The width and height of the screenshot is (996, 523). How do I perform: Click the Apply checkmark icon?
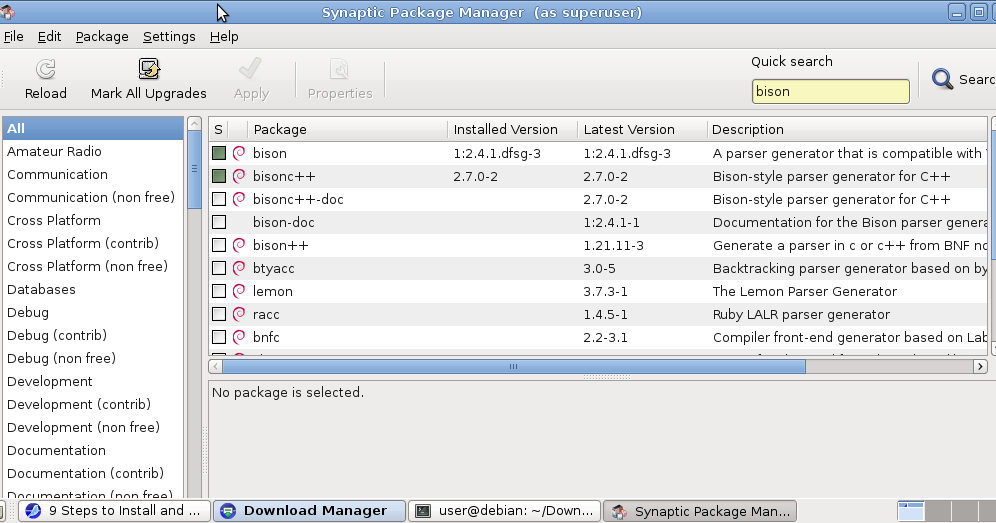(x=251, y=69)
